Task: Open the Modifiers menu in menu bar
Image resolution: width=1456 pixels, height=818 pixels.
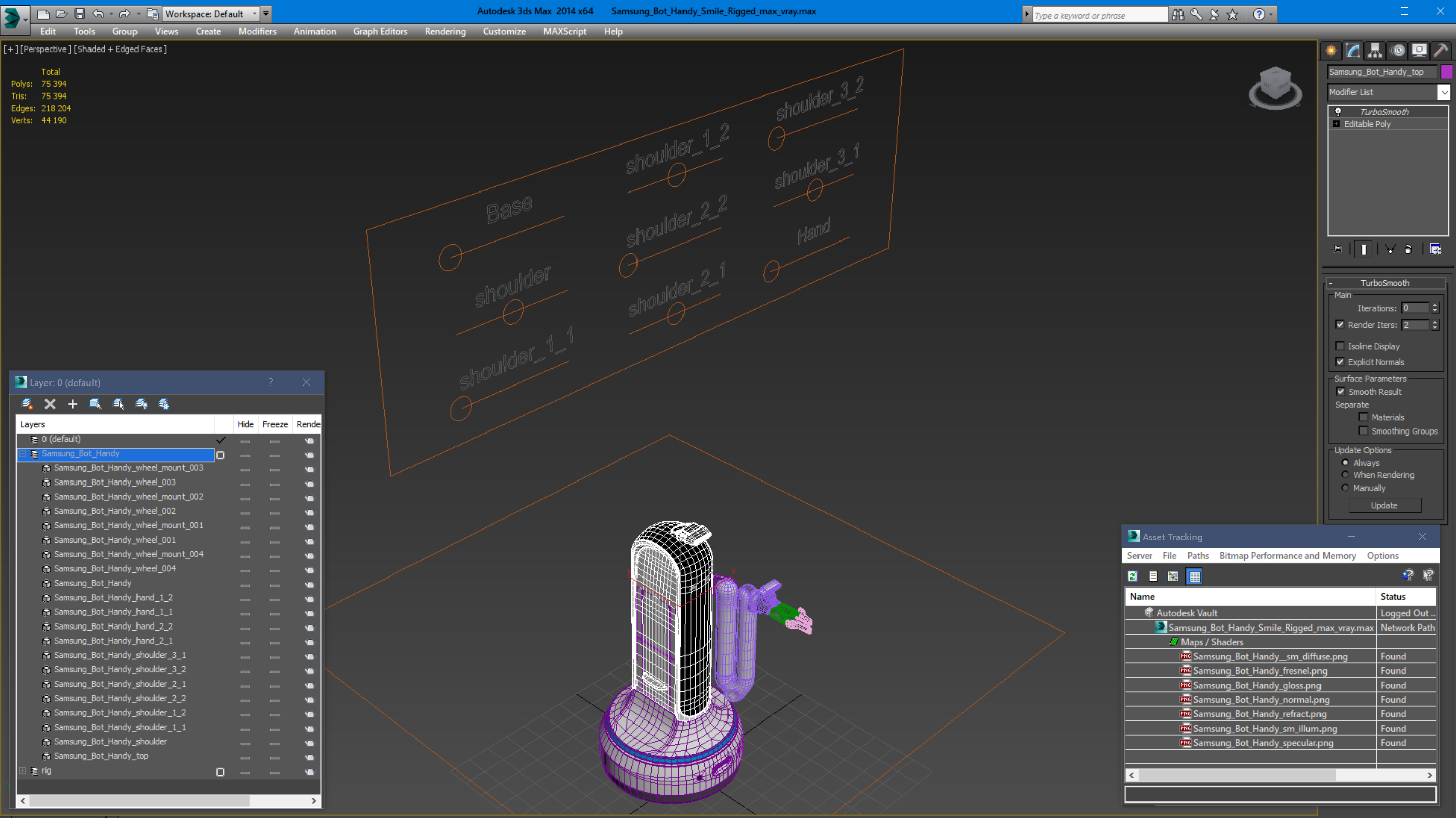Action: (256, 31)
